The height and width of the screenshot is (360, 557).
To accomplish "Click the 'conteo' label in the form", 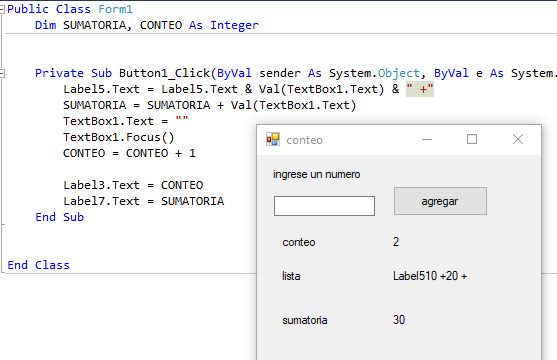I will coord(299,242).
